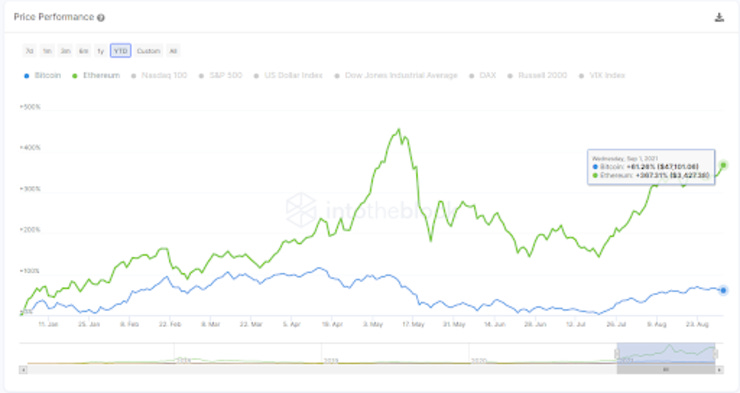Click the +200% y-axis label

30,230
